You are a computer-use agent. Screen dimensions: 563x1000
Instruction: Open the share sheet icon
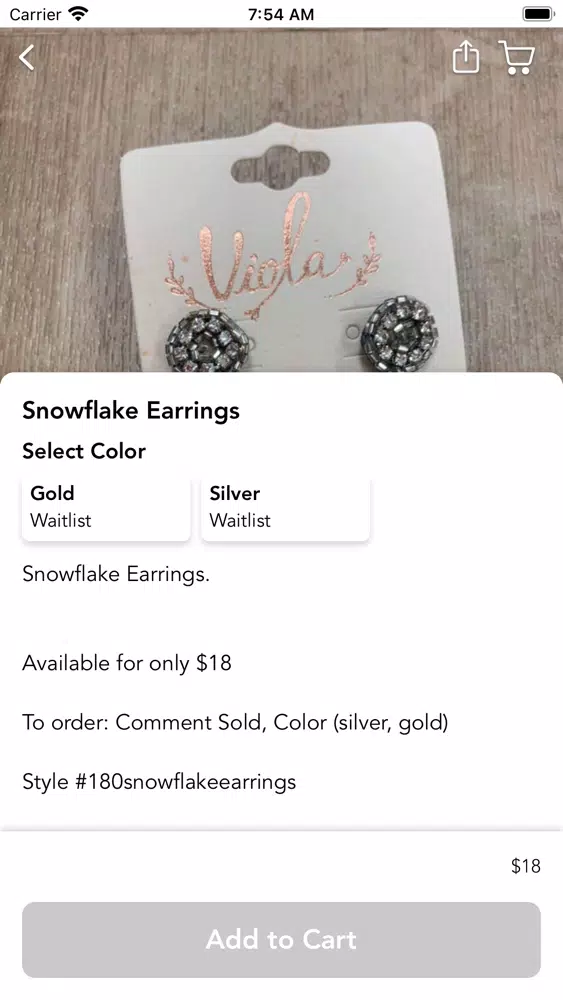click(465, 57)
